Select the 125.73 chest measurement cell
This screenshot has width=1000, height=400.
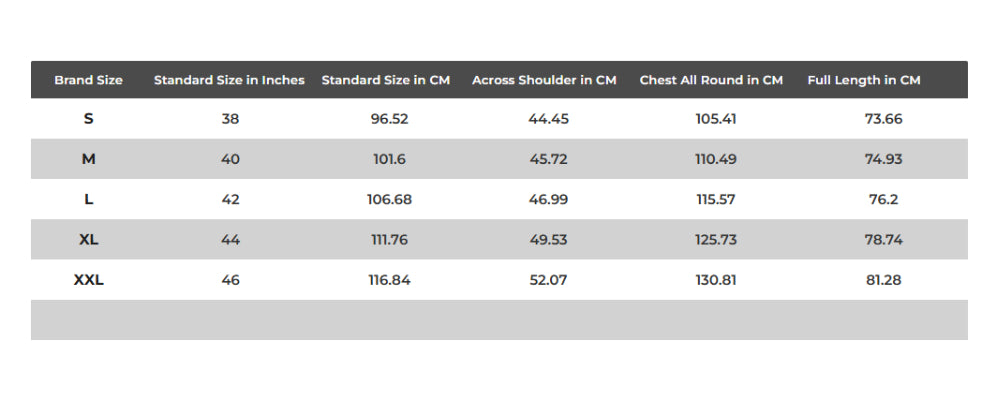(716, 240)
